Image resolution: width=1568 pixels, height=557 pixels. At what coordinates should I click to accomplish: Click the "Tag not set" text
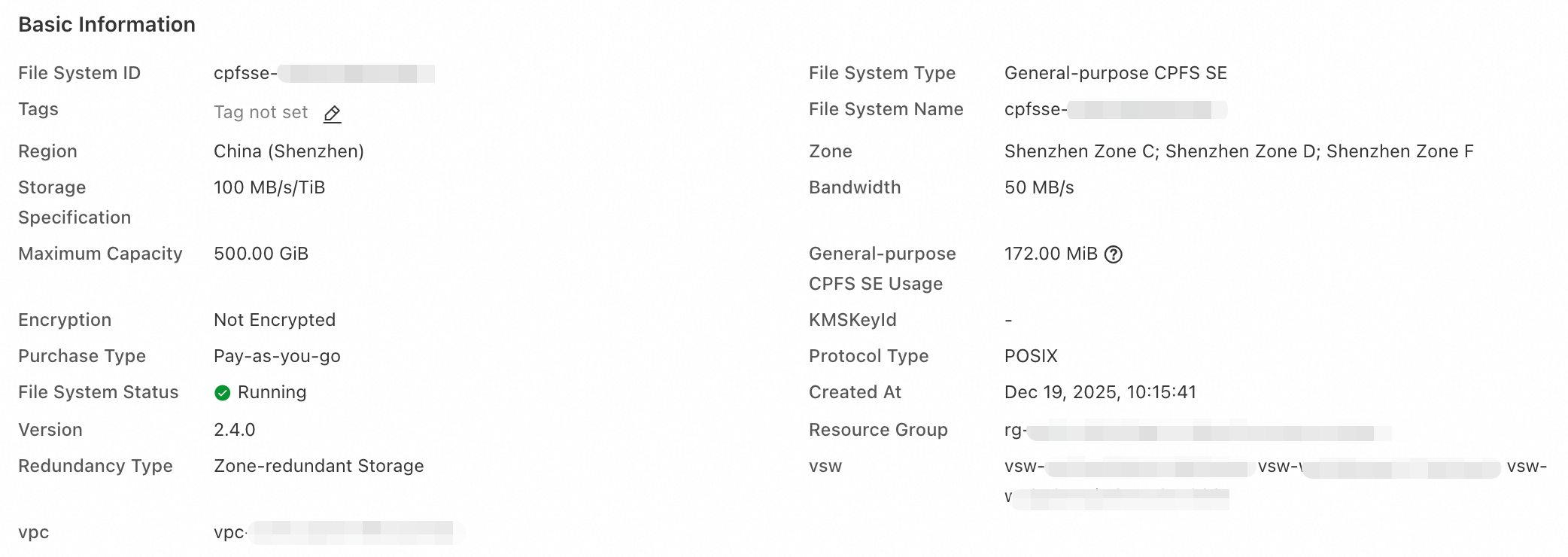click(x=260, y=113)
